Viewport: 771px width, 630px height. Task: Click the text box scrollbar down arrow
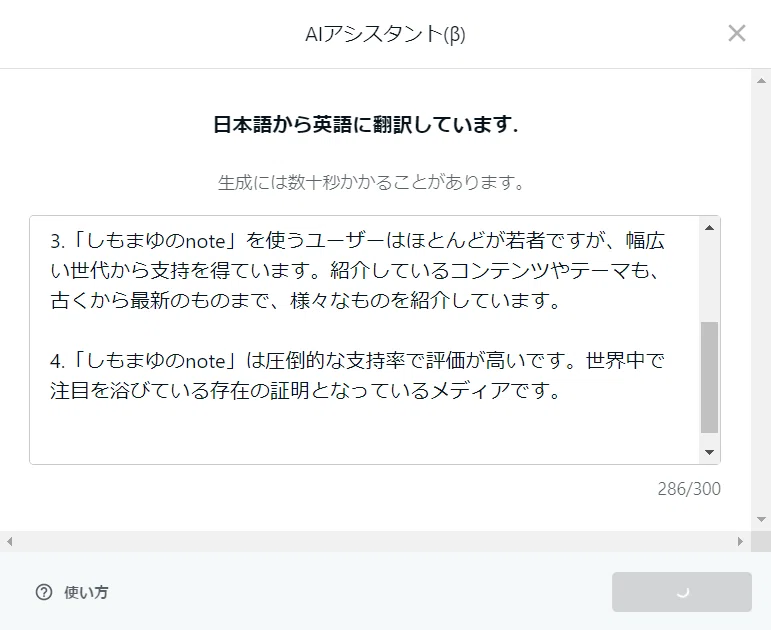click(709, 452)
